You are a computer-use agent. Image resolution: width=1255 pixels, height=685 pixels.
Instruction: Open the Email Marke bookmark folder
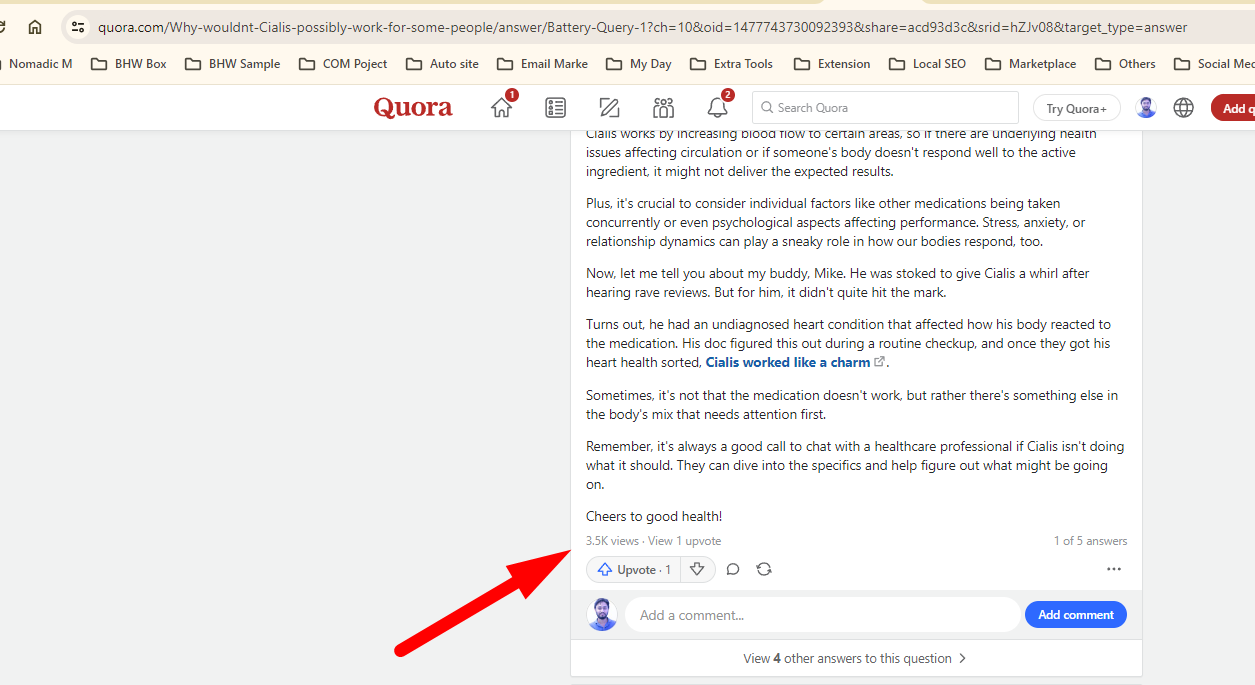[542, 64]
